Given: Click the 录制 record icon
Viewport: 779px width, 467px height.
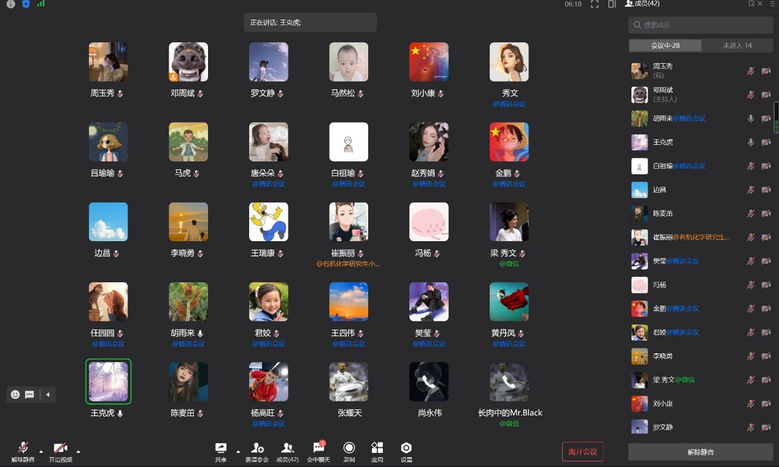Looking at the screenshot, I should [x=349, y=449].
